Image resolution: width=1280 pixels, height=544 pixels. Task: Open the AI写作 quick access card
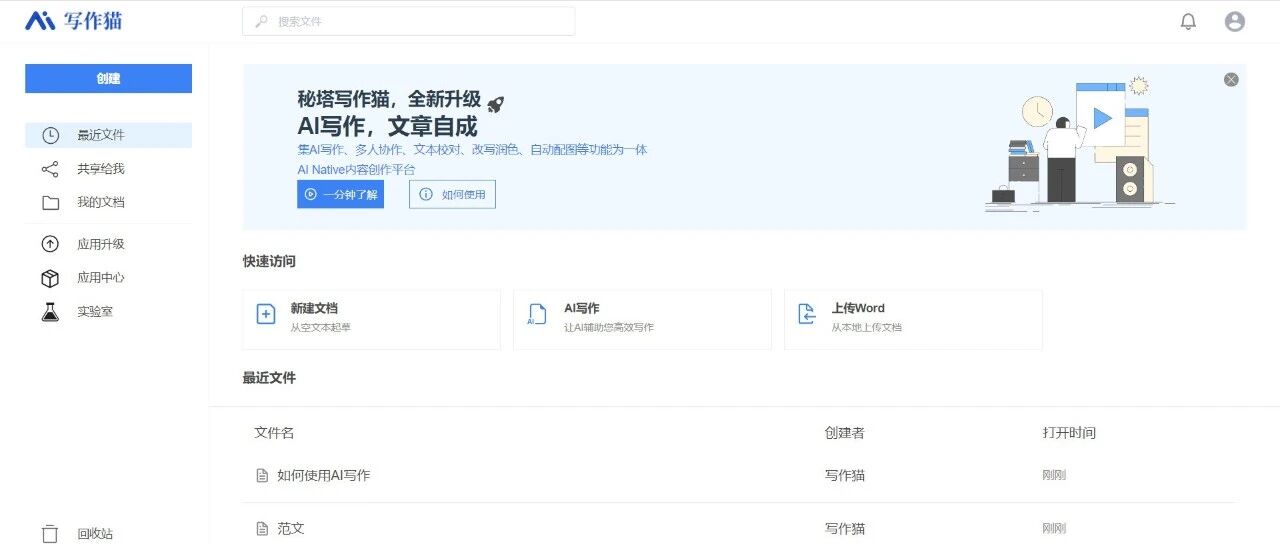pyautogui.click(x=642, y=320)
